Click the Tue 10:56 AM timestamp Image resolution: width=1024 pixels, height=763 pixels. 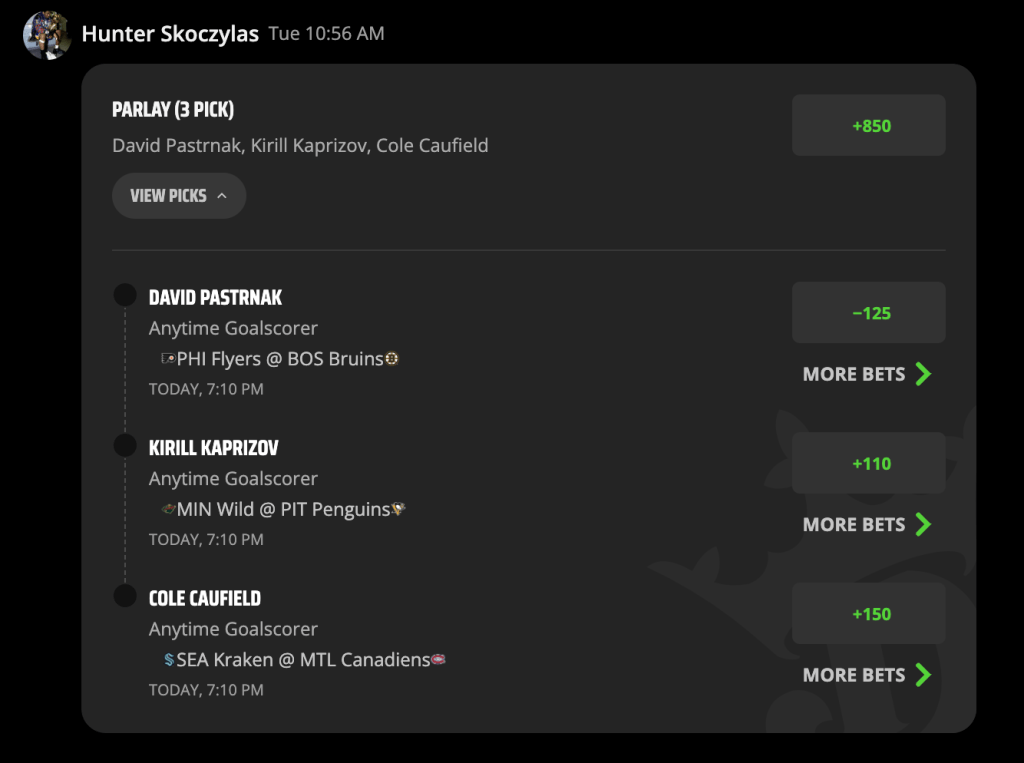pos(327,33)
